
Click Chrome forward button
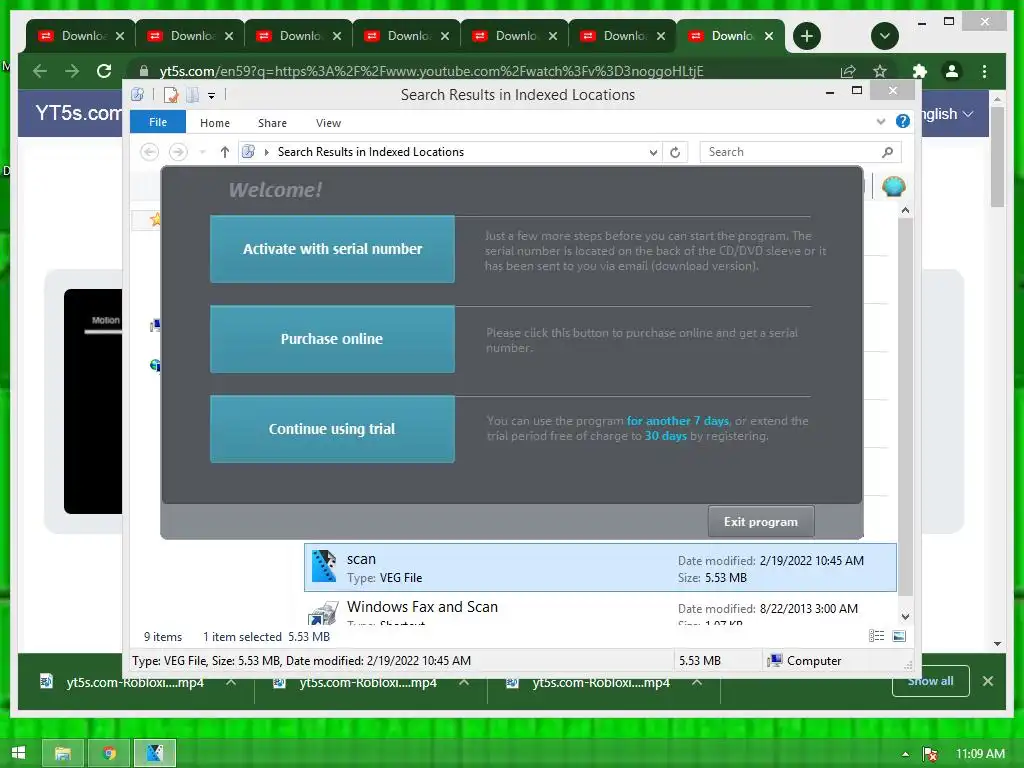coord(72,71)
